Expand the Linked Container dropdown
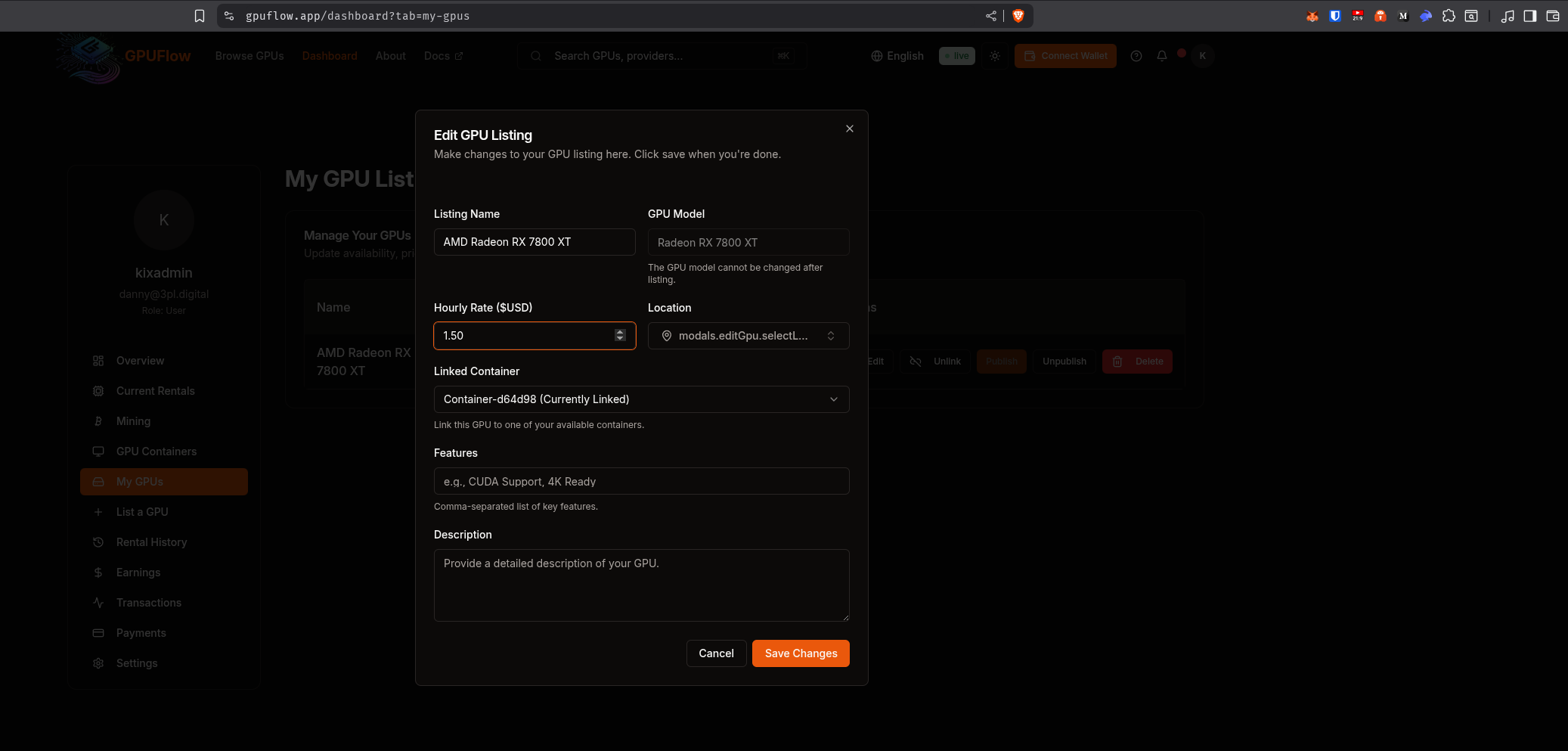Viewport: 1568px width, 751px height. (642, 399)
